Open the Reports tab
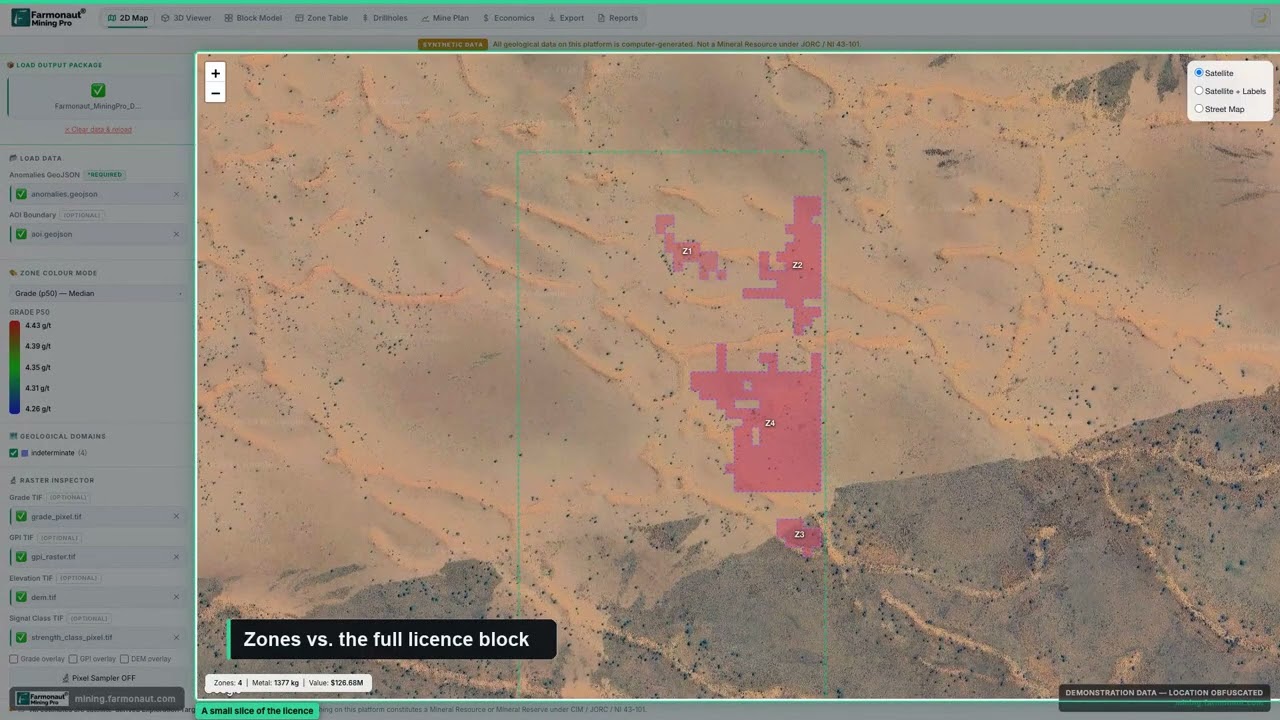 [x=617, y=18]
